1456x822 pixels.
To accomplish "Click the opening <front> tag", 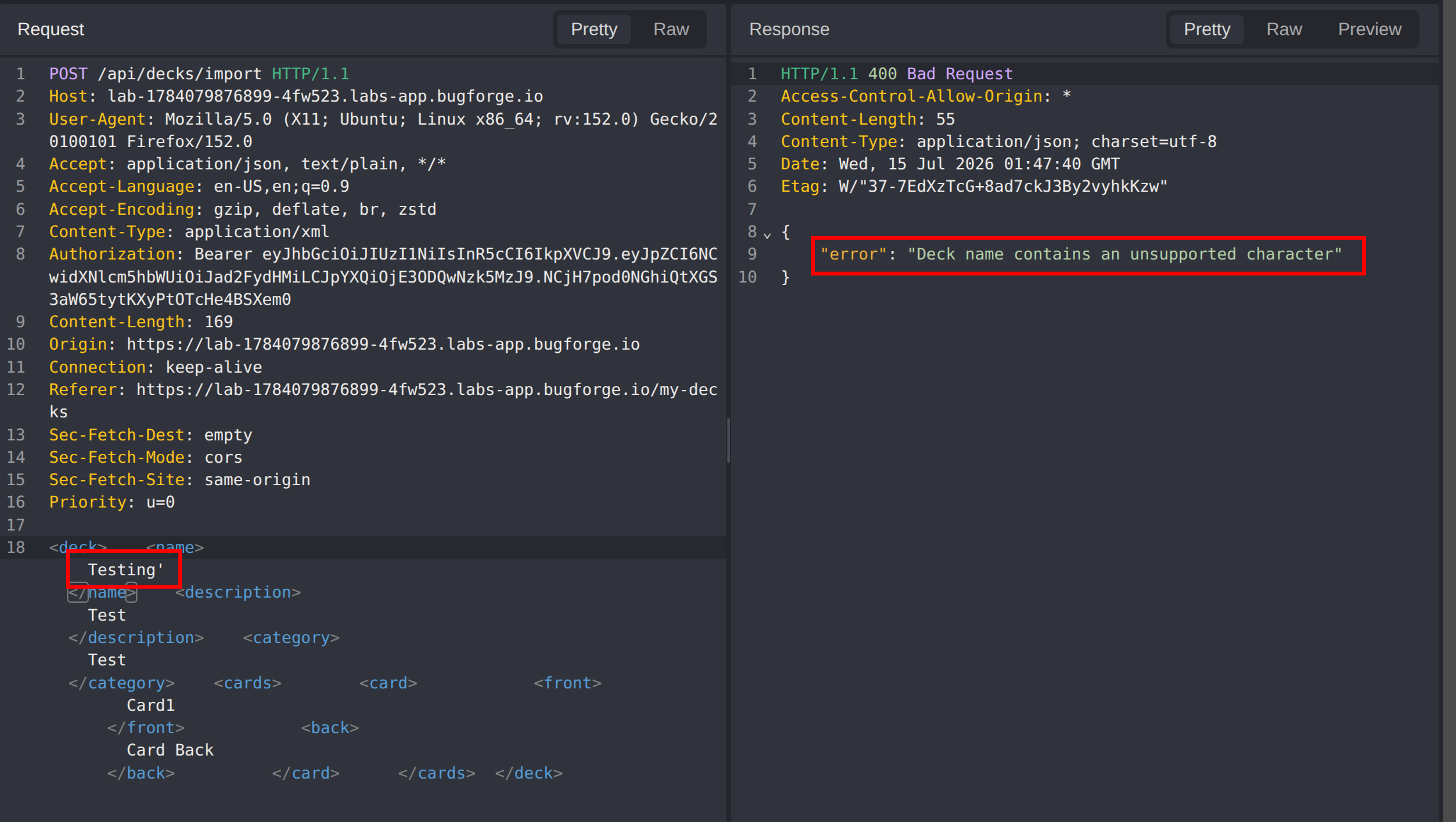I will (x=568, y=683).
